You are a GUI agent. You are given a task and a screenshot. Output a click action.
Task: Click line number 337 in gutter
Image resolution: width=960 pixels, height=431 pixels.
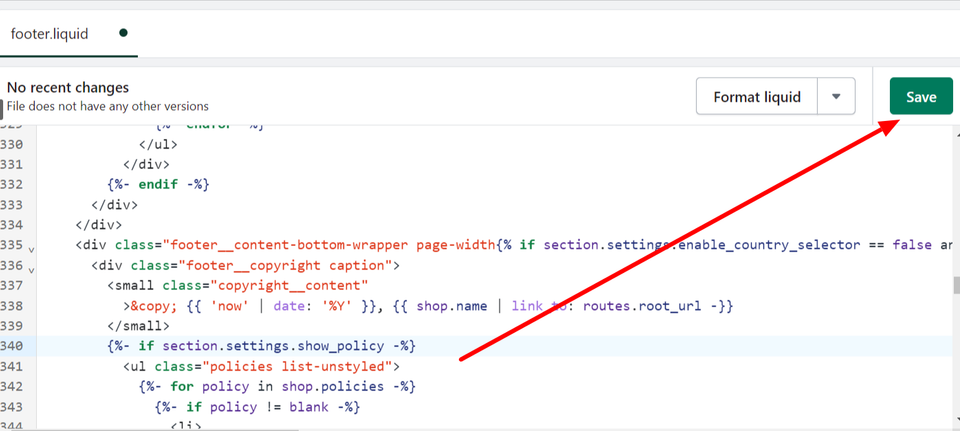(12, 285)
